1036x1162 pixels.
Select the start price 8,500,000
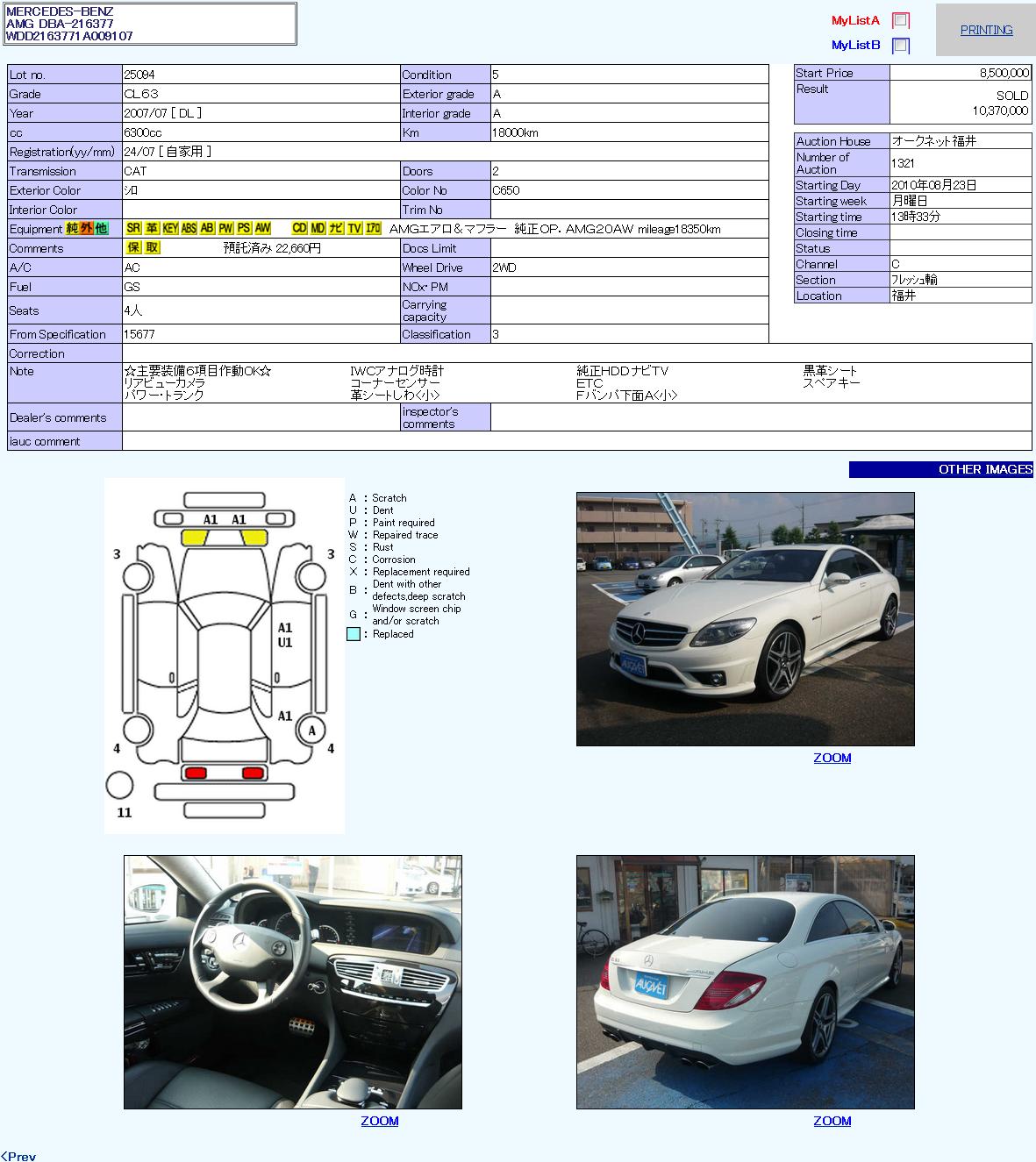[1004, 73]
